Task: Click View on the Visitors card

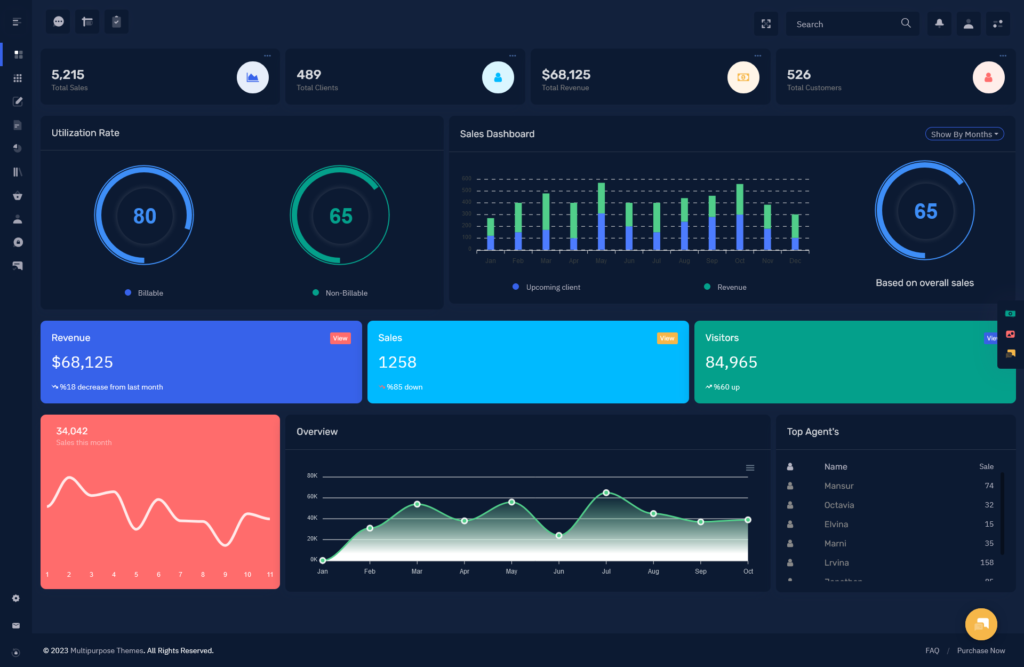Action: coord(991,338)
